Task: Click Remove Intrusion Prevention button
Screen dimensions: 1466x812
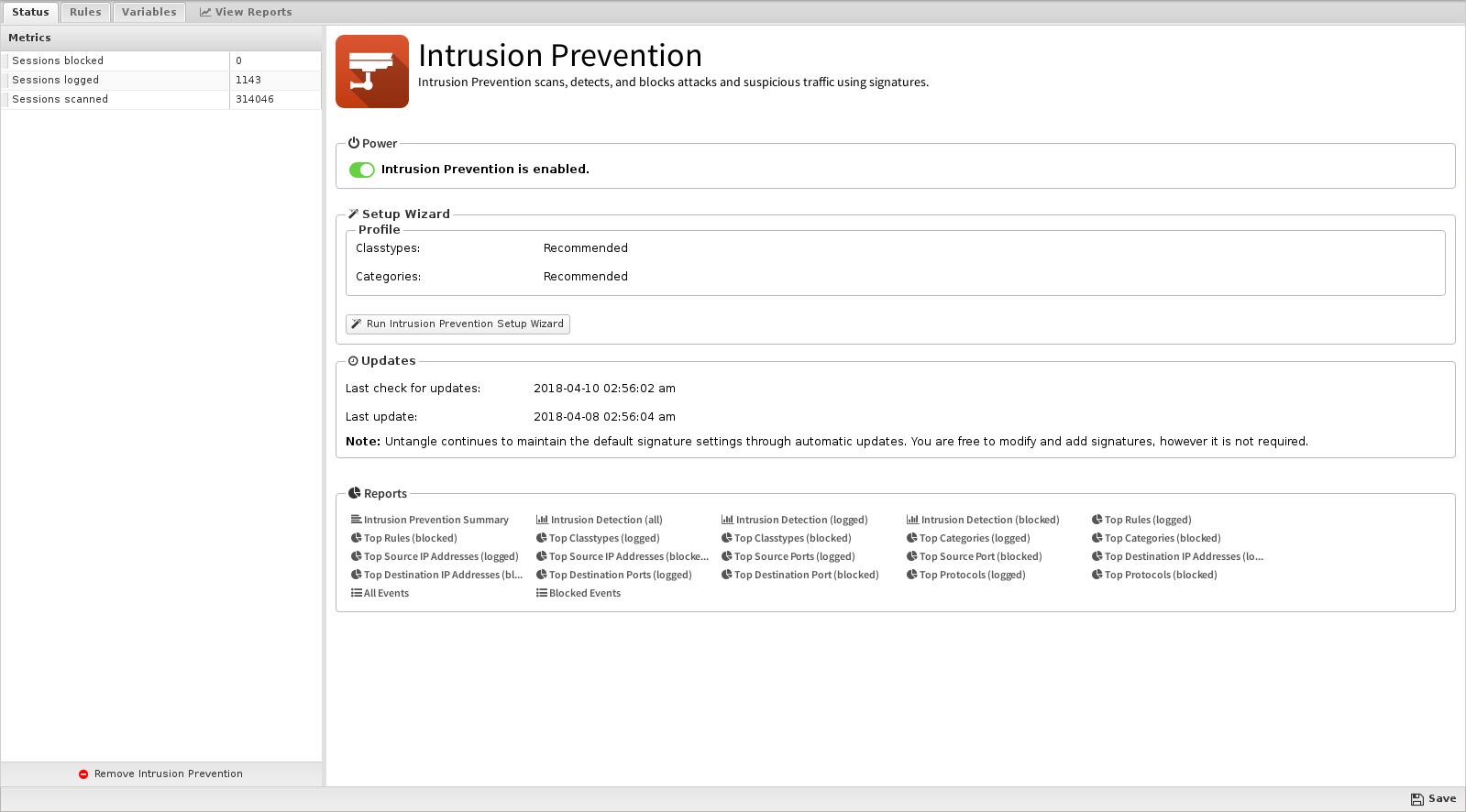Action: click(161, 774)
